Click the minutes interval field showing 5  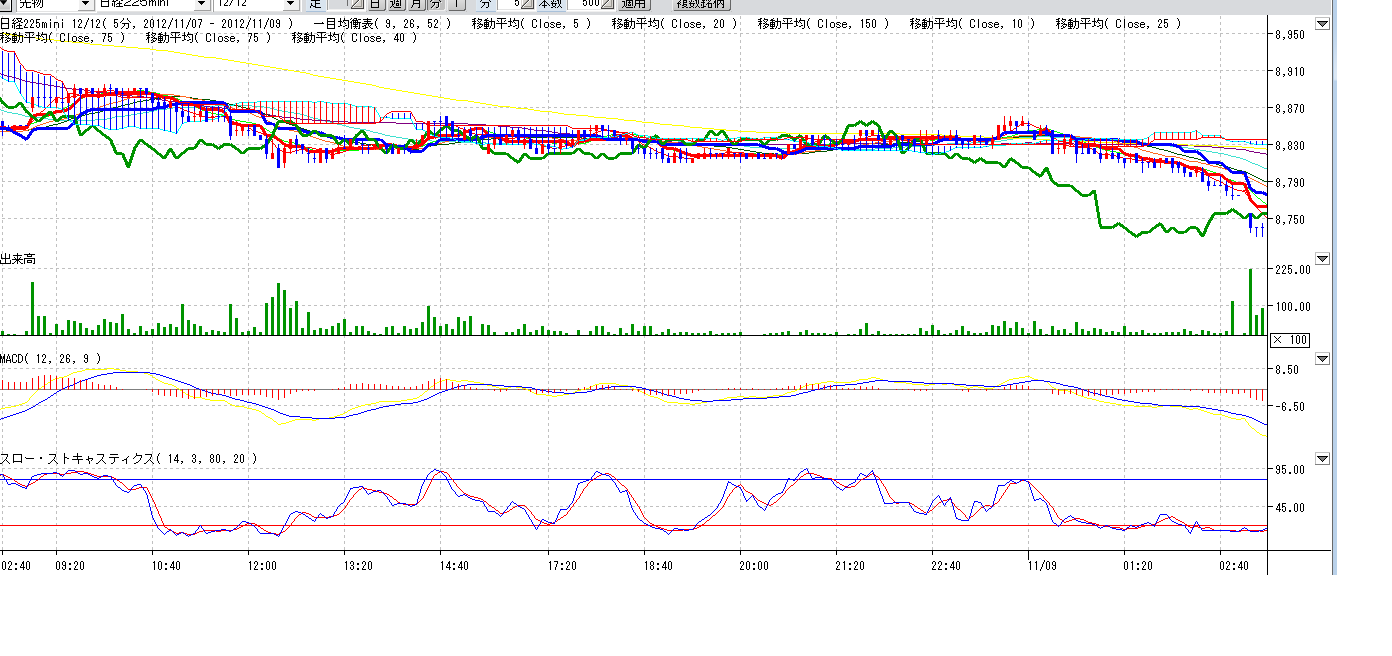(510, 4)
